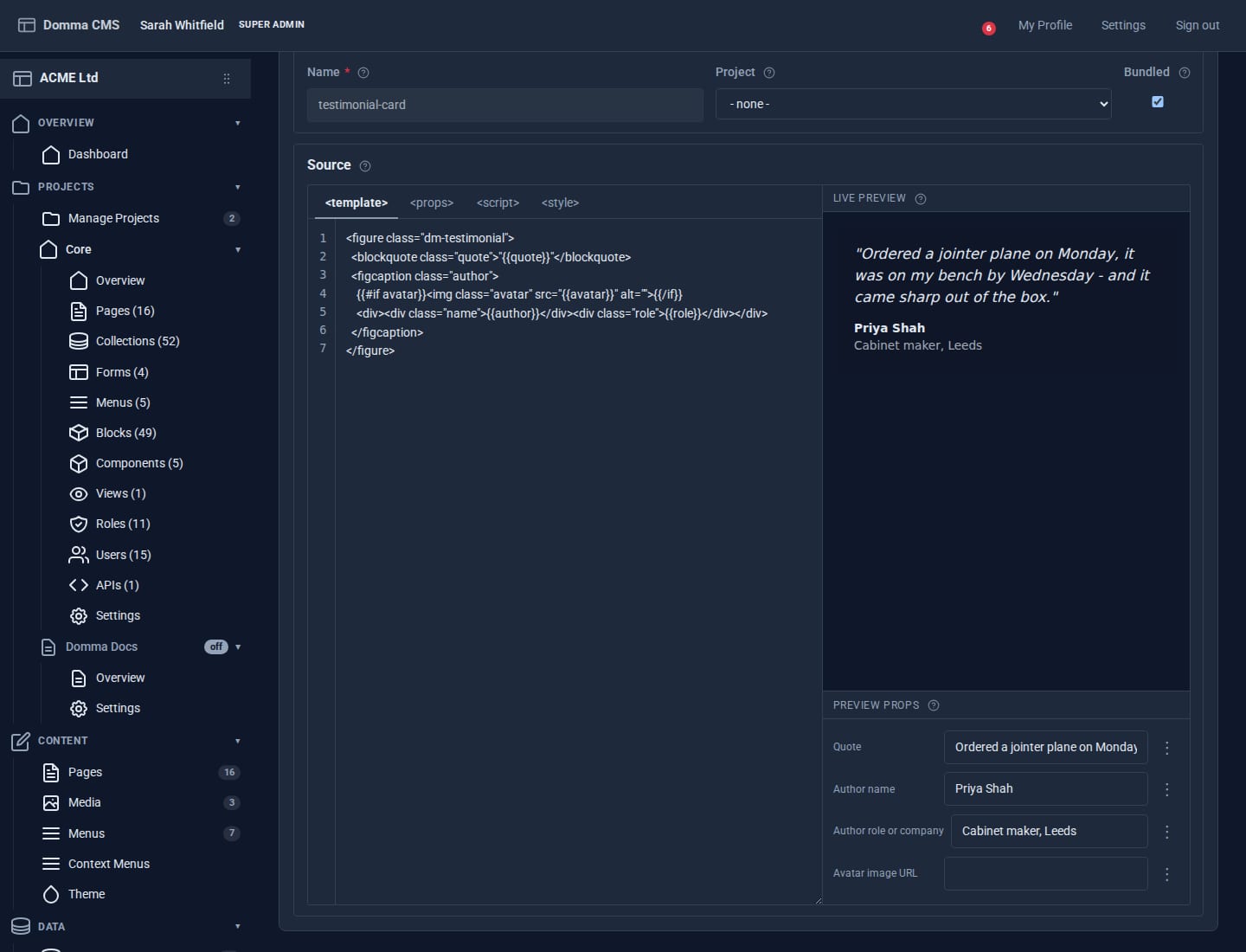The width and height of the screenshot is (1246, 952).
Task: Open the Project dropdown
Action: tap(914, 104)
